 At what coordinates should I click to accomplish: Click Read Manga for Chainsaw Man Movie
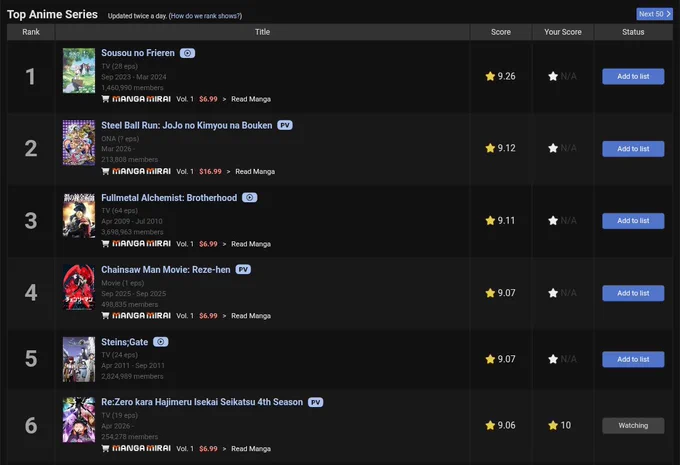pos(251,316)
